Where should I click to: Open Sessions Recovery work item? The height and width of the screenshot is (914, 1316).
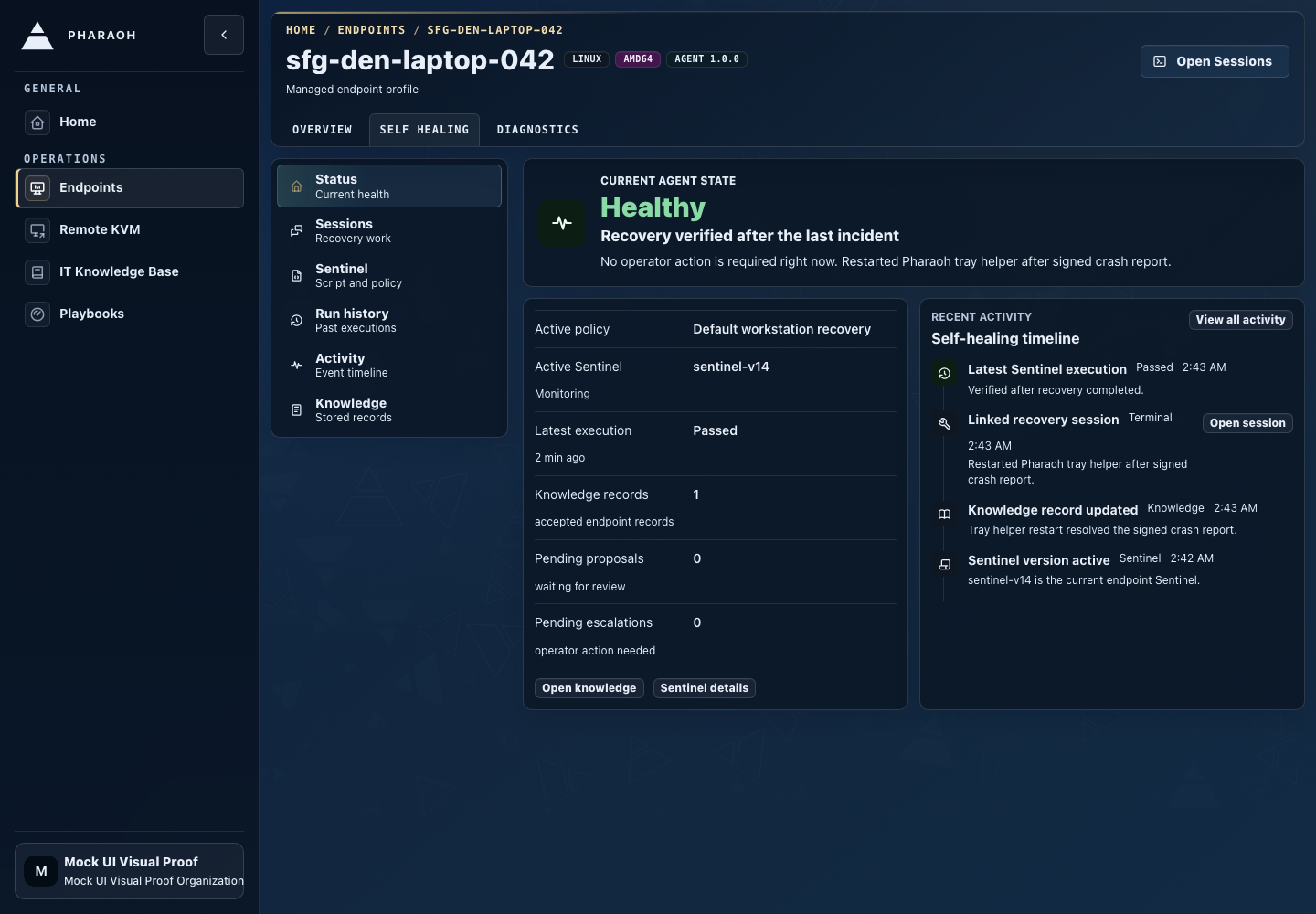(x=389, y=231)
